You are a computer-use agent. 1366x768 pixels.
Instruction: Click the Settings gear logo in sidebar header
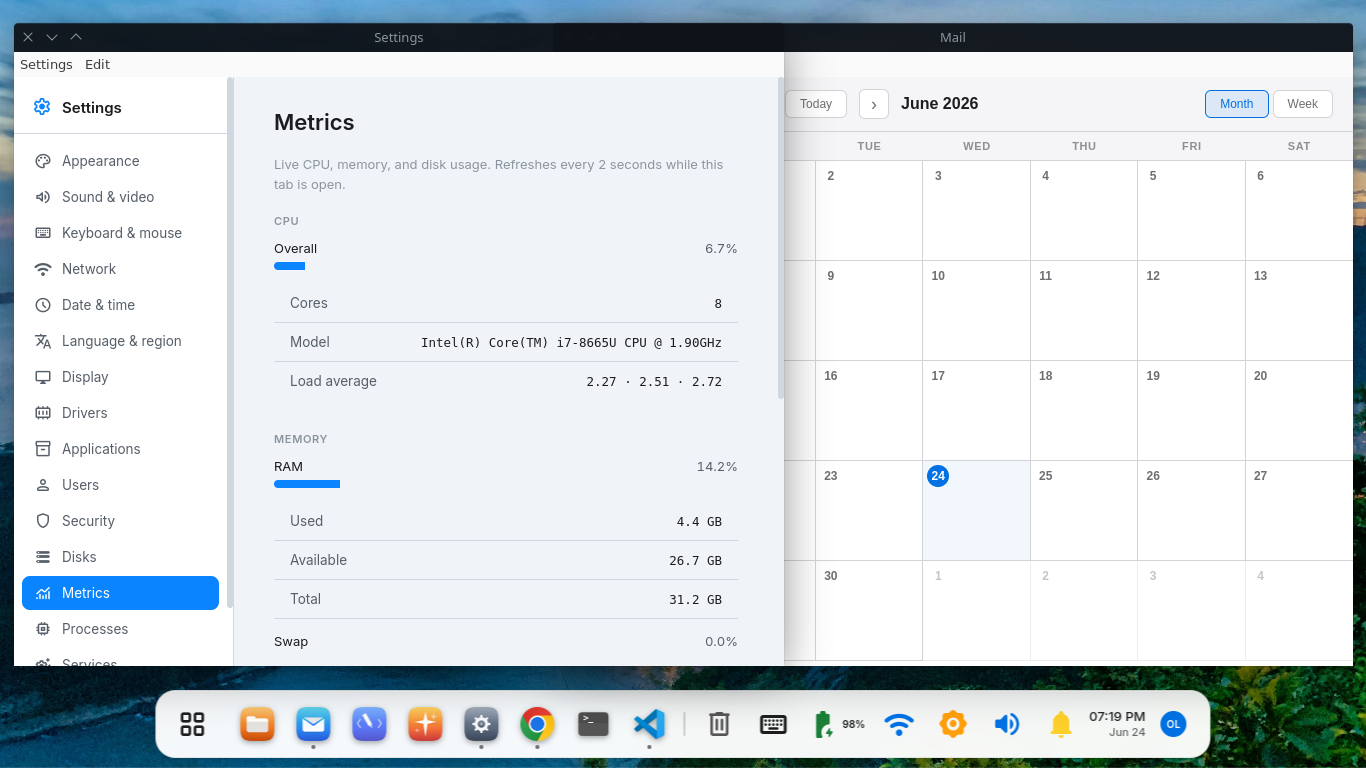[x=42, y=107]
